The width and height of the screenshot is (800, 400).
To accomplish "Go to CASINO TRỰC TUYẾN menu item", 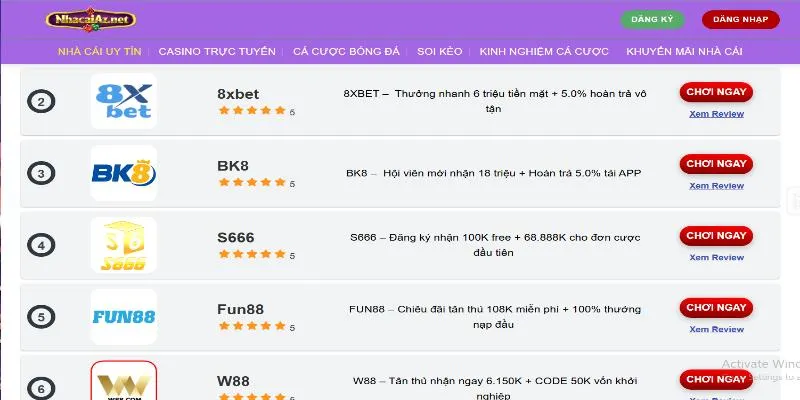I will 217,52.
